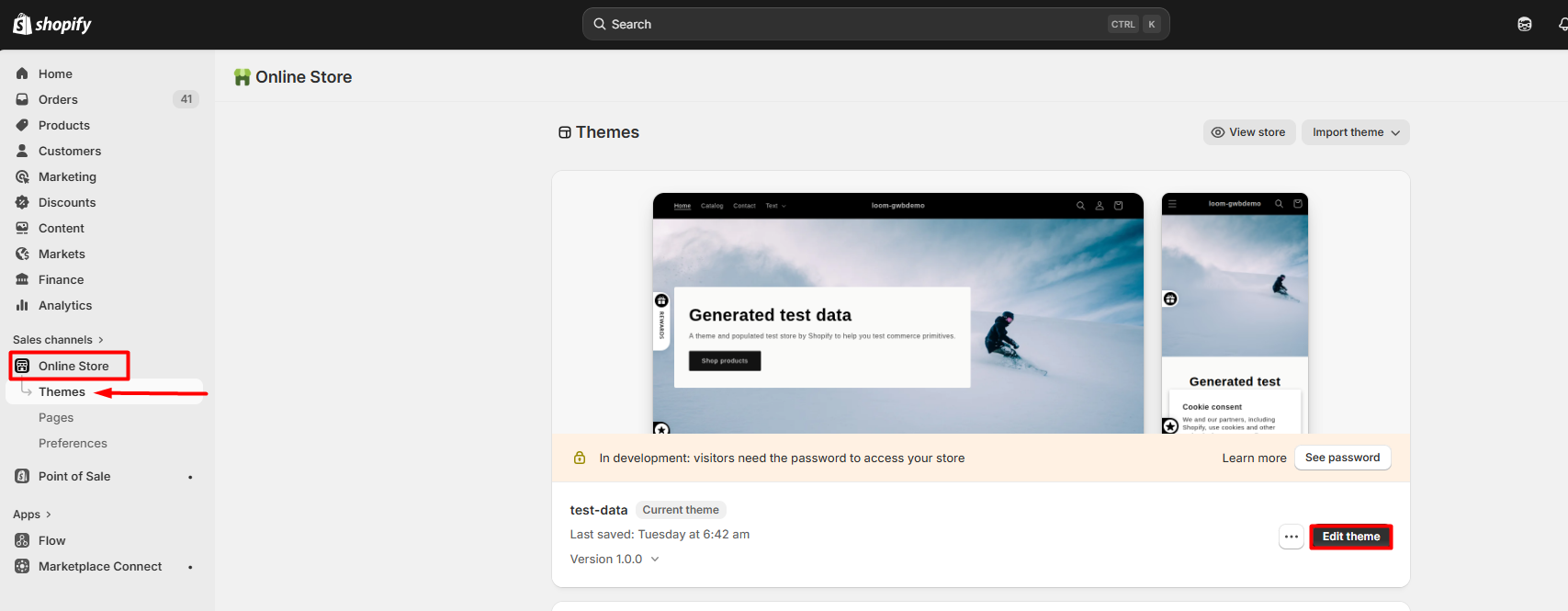The image size is (1568, 611).
Task: Click the See password button
Action: click(x=1342, y=458)
